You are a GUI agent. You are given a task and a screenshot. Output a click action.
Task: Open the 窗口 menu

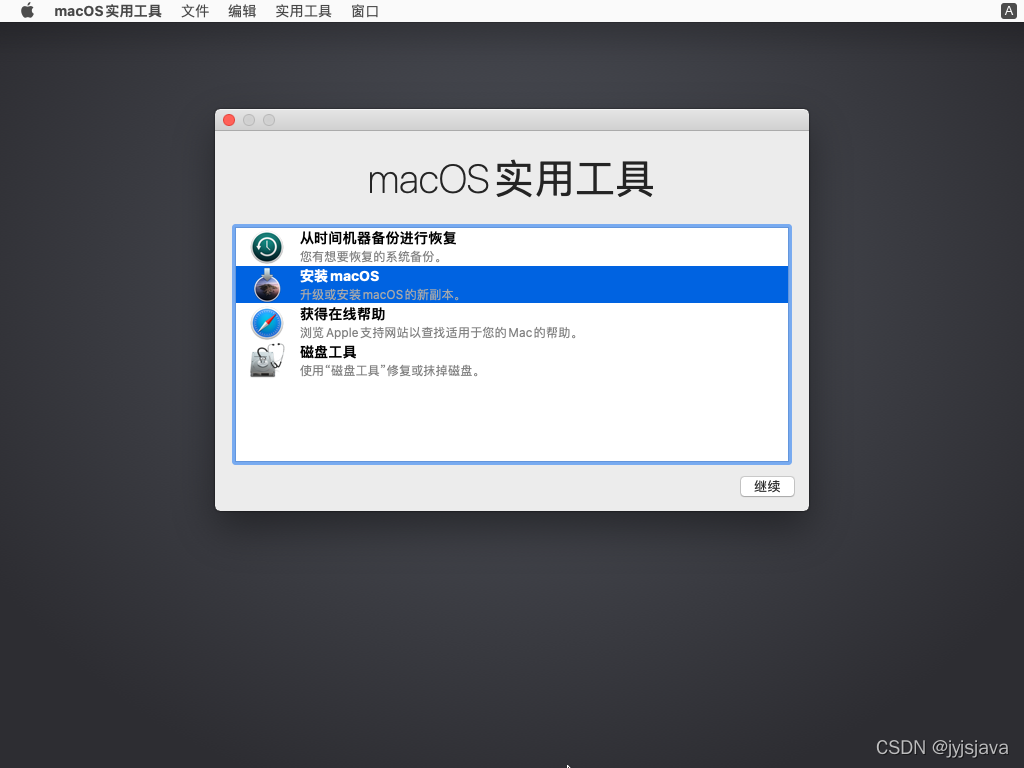coord(364,11)
